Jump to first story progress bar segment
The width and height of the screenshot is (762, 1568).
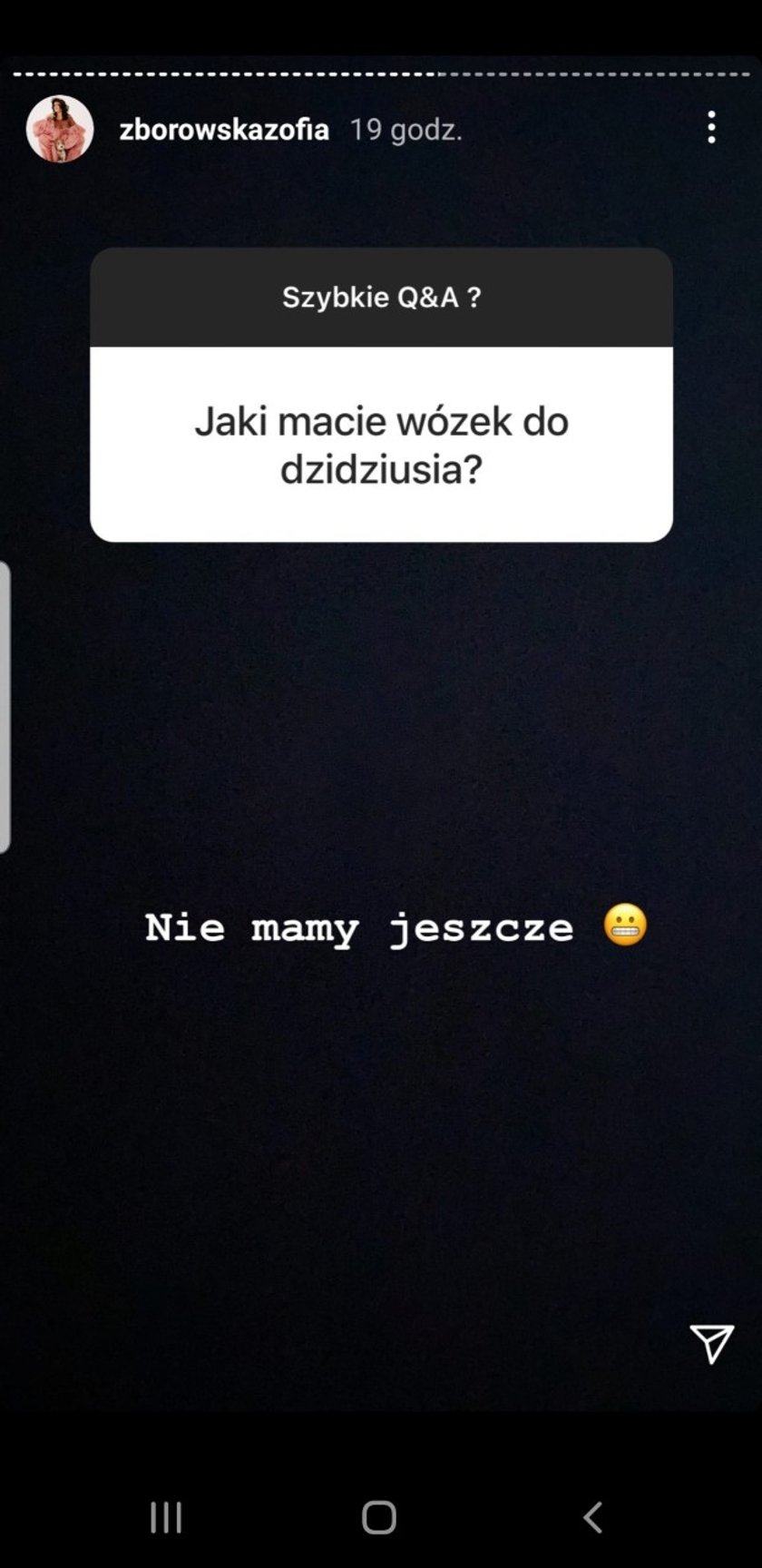pos(18,74)
